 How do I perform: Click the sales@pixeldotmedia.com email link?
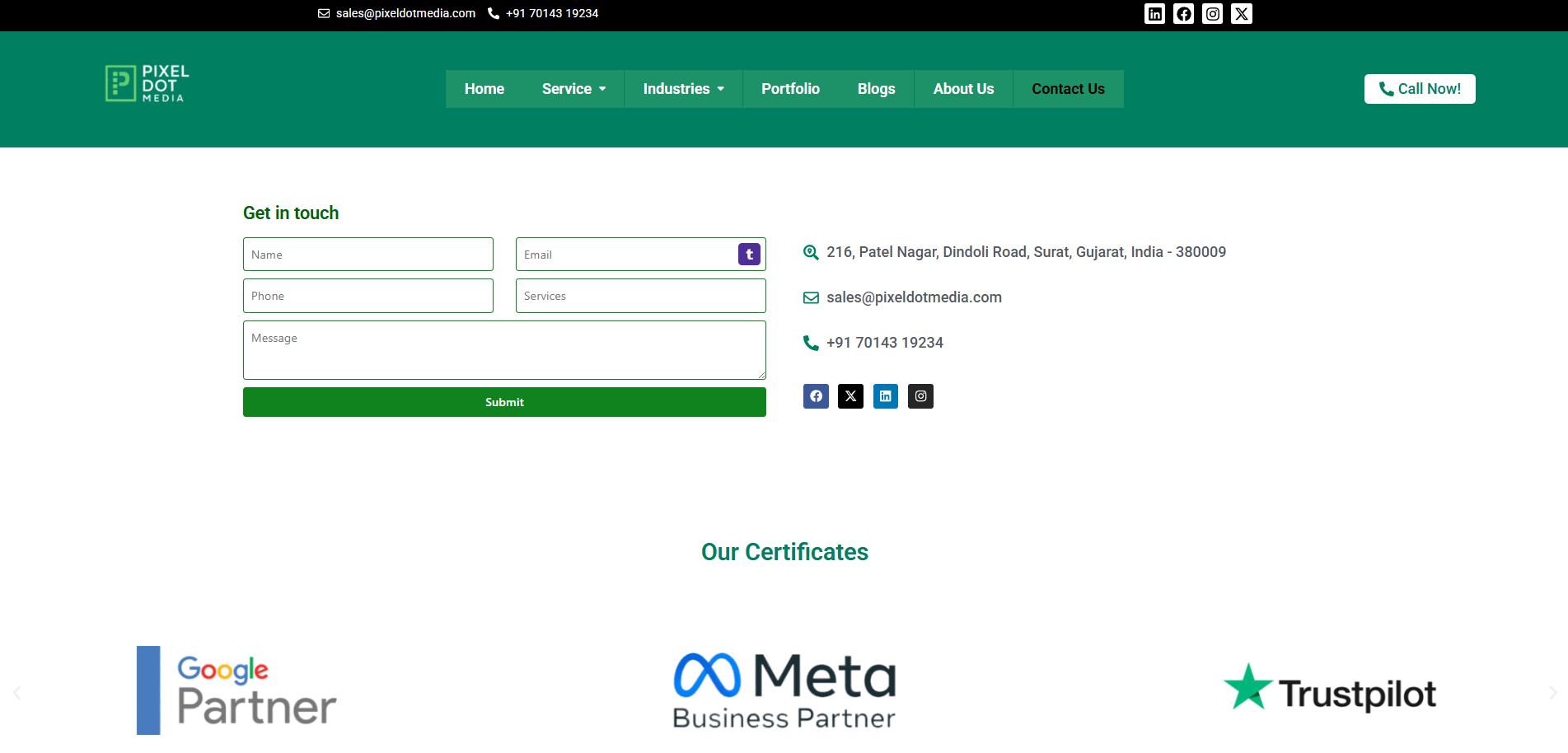(914, 297)
